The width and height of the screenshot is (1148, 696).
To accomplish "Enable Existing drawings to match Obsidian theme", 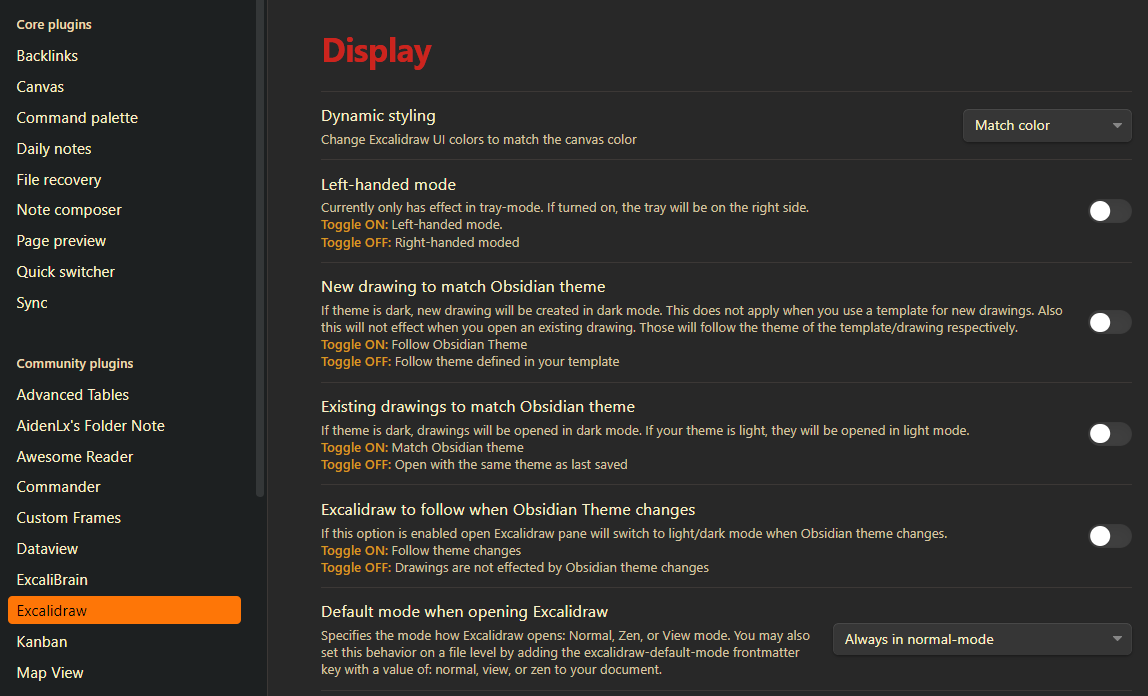I will point(1109,434).
